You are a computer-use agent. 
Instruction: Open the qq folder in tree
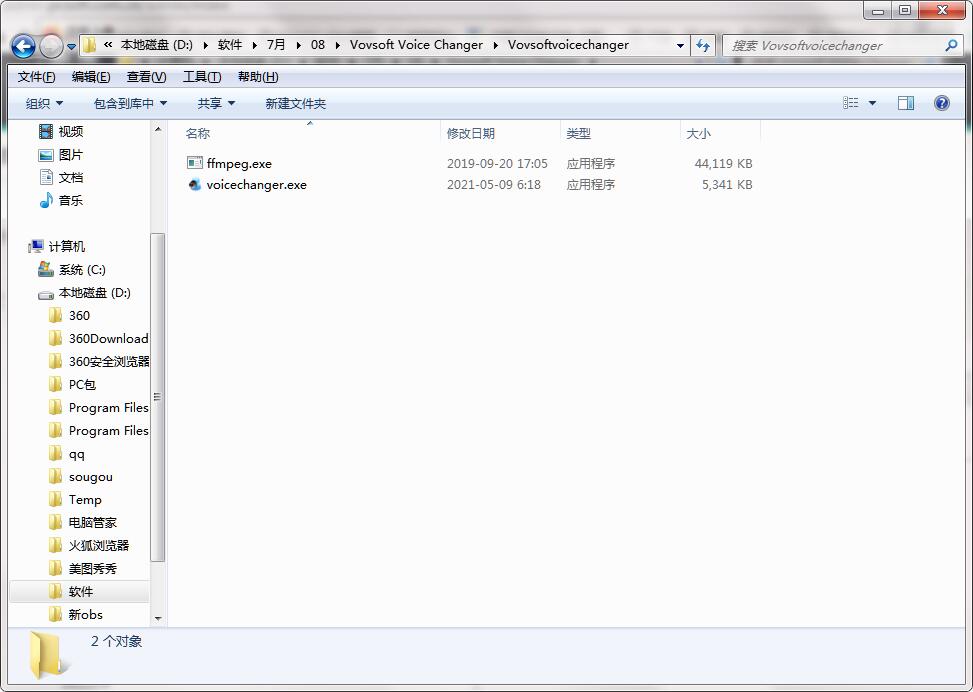pos(67,454)
